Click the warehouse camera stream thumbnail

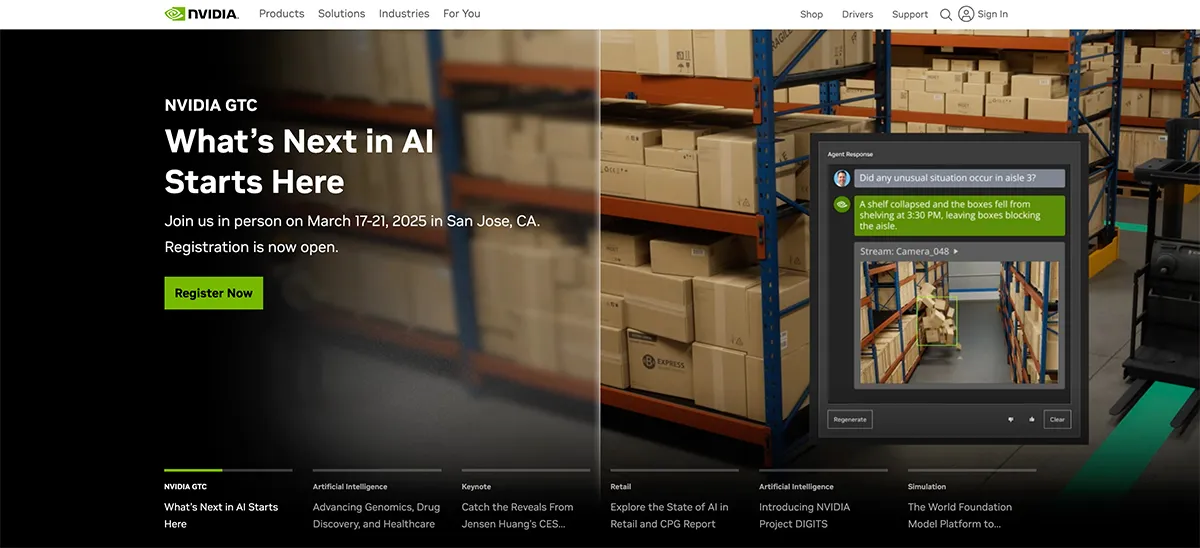960,323
